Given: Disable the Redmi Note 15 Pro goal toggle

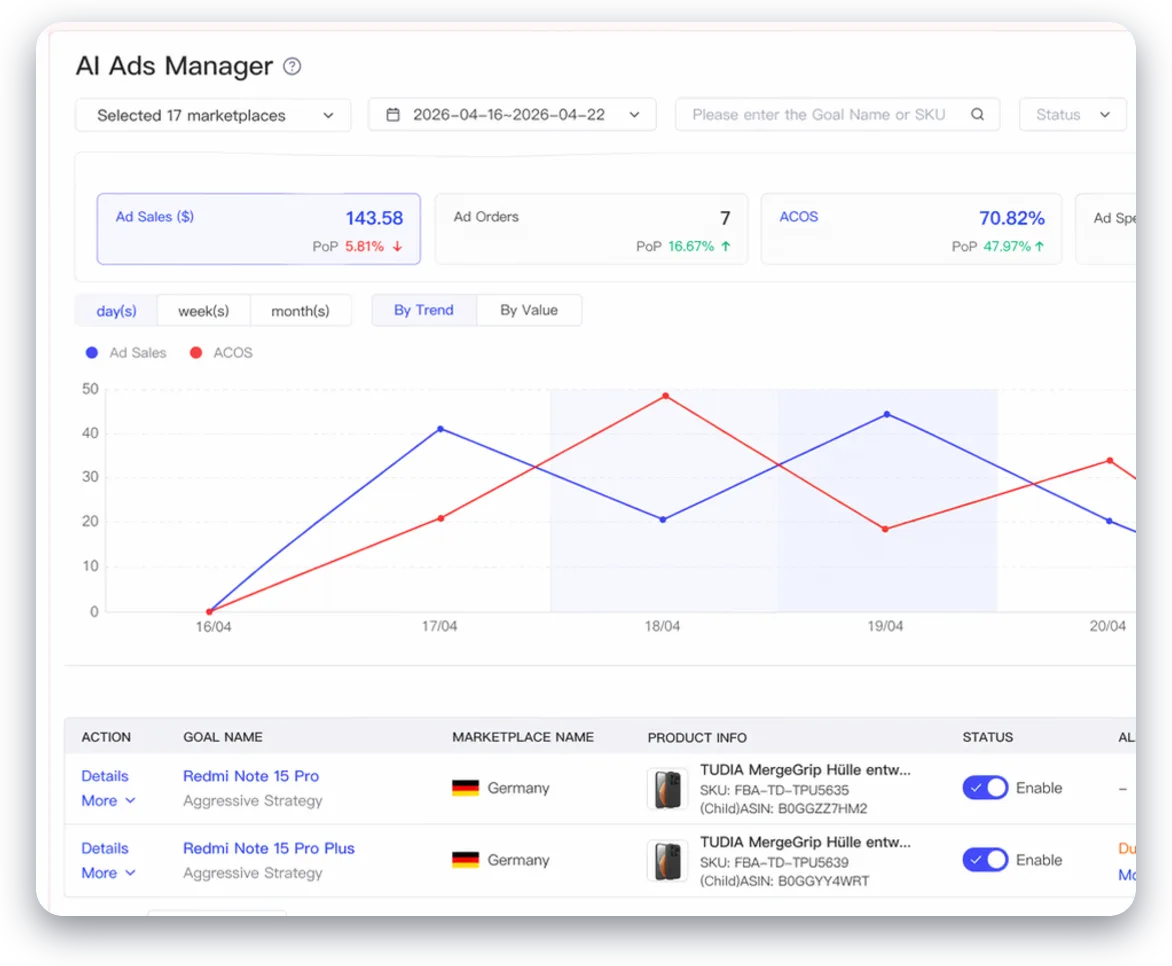Looking at the screenshot, I should 985,787.
